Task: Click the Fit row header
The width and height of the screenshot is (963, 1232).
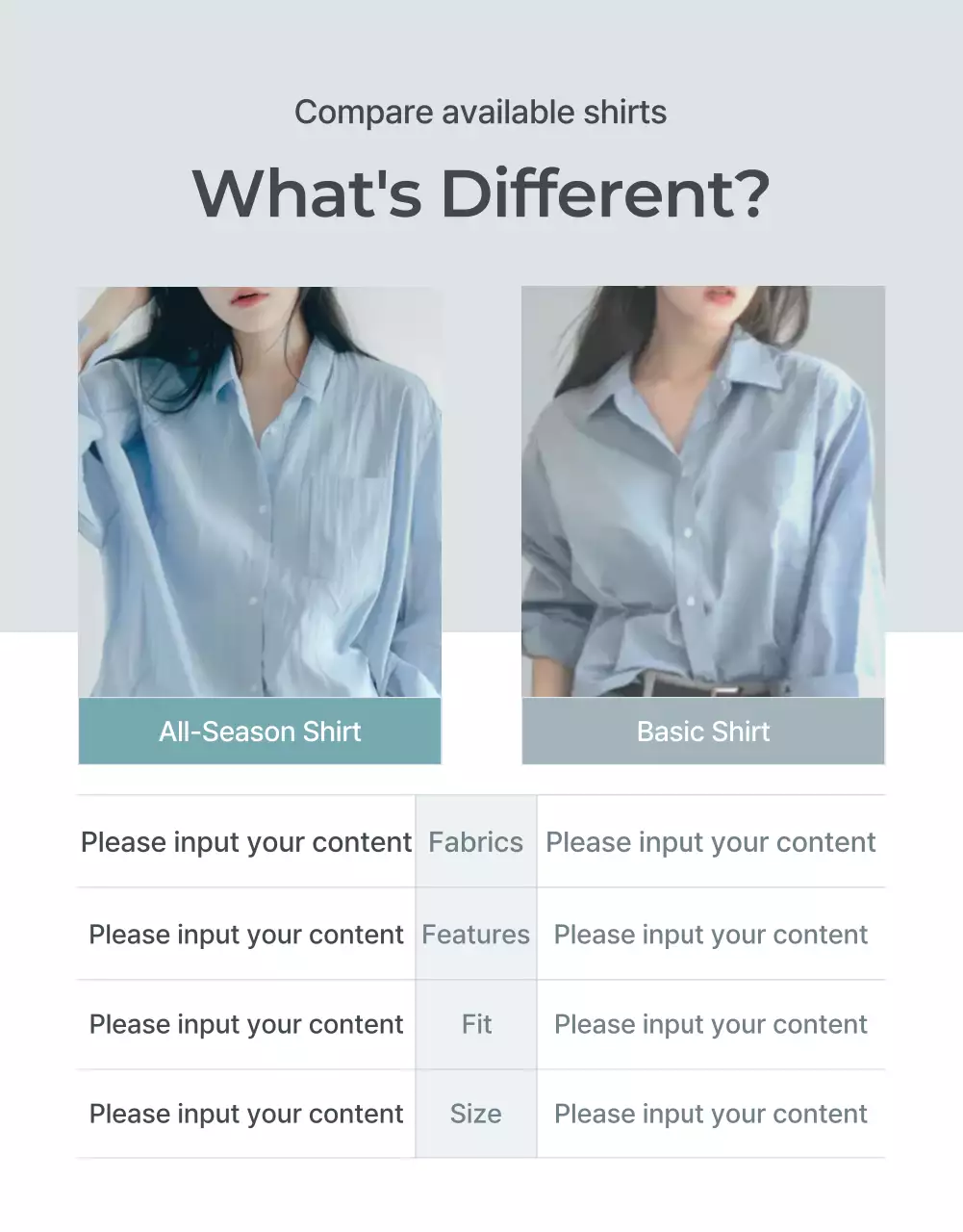Action: (x=476, y=1024)
